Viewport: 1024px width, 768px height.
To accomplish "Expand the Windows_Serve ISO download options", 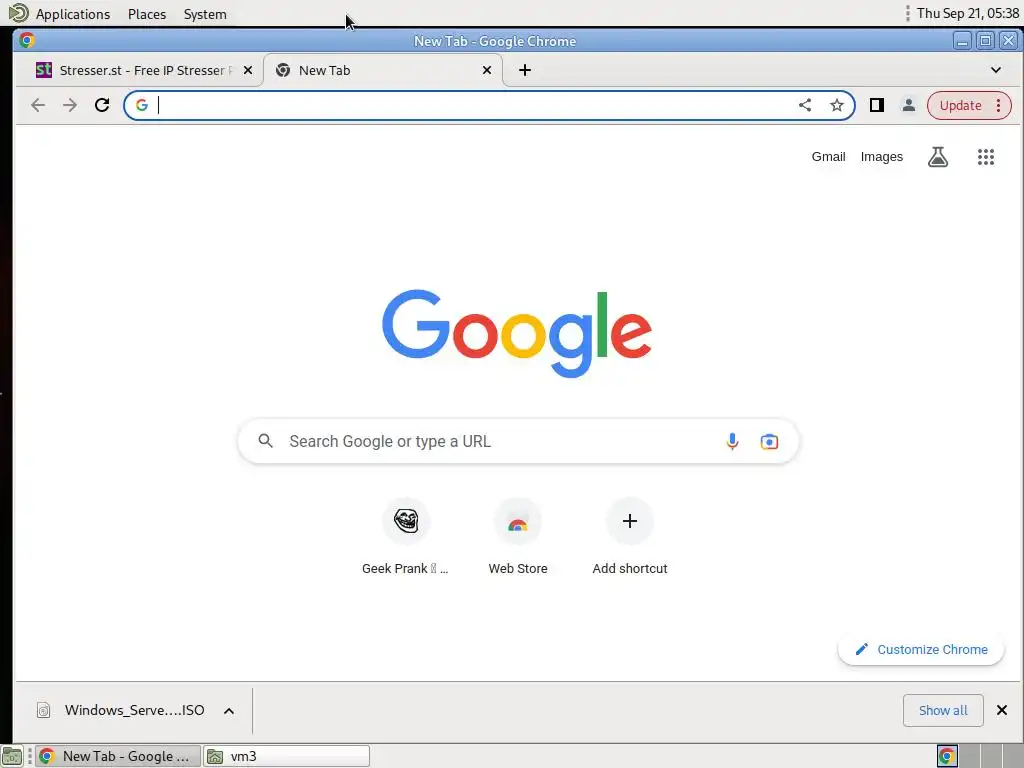I will (229, 711).
